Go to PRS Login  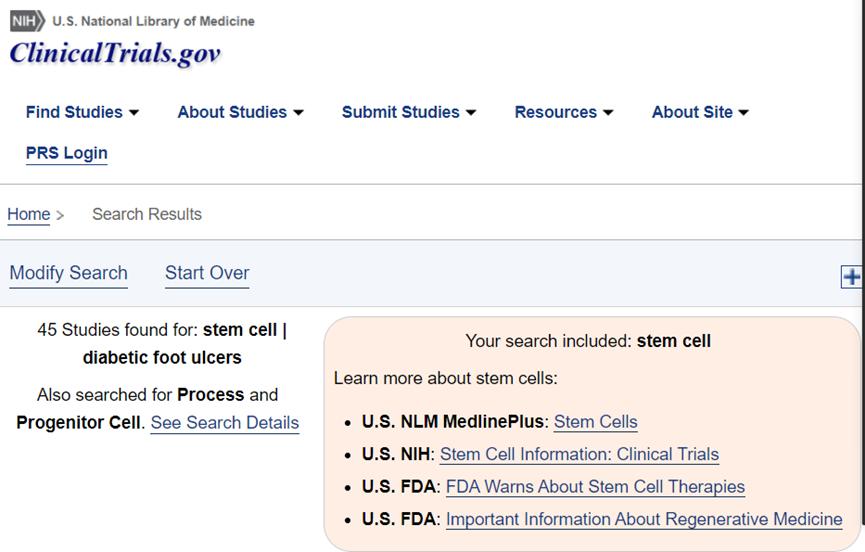[66, 153]
